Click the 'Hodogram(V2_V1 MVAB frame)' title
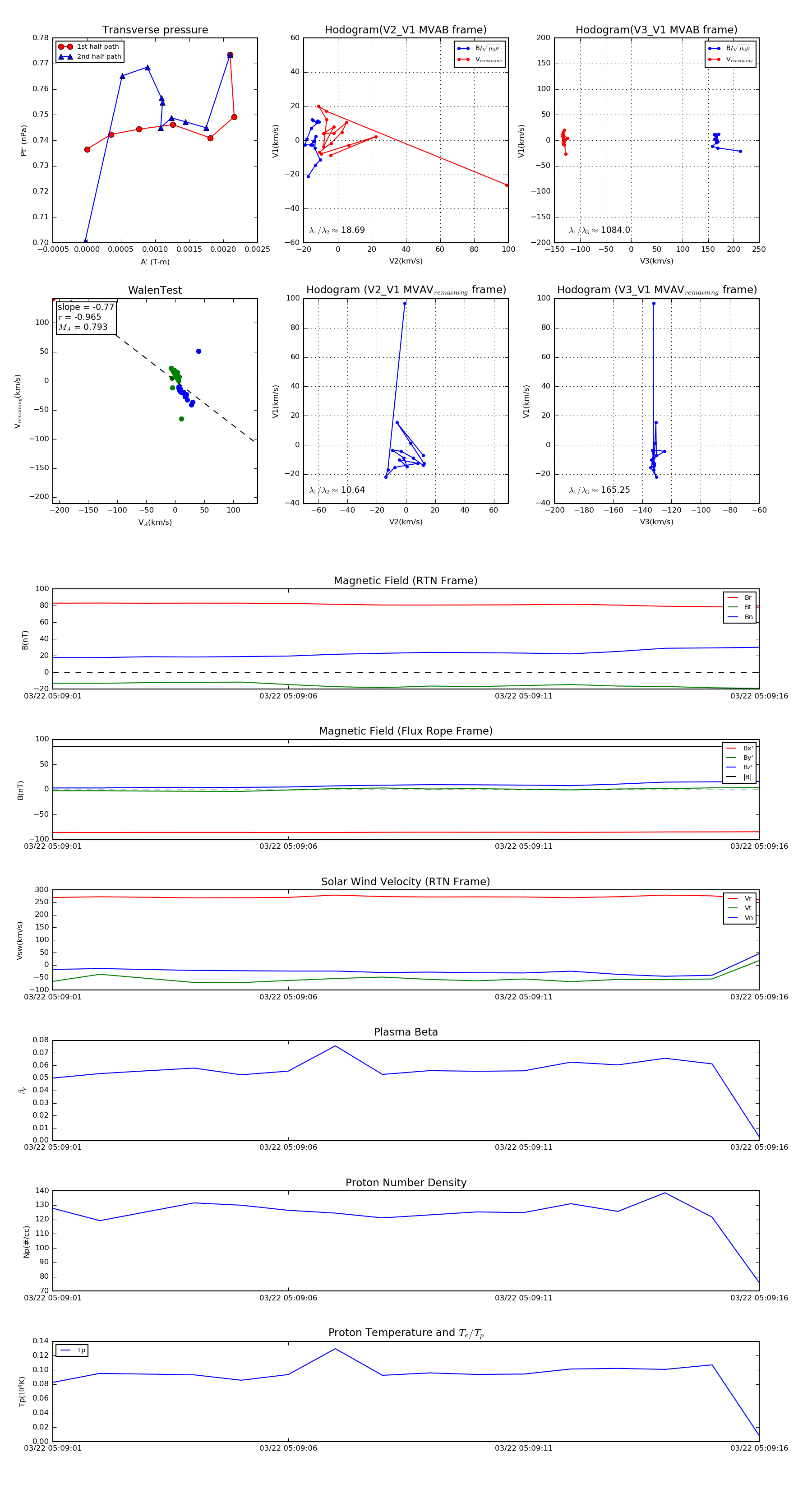Screen dimensions: 812x1489 click(406, 30)
